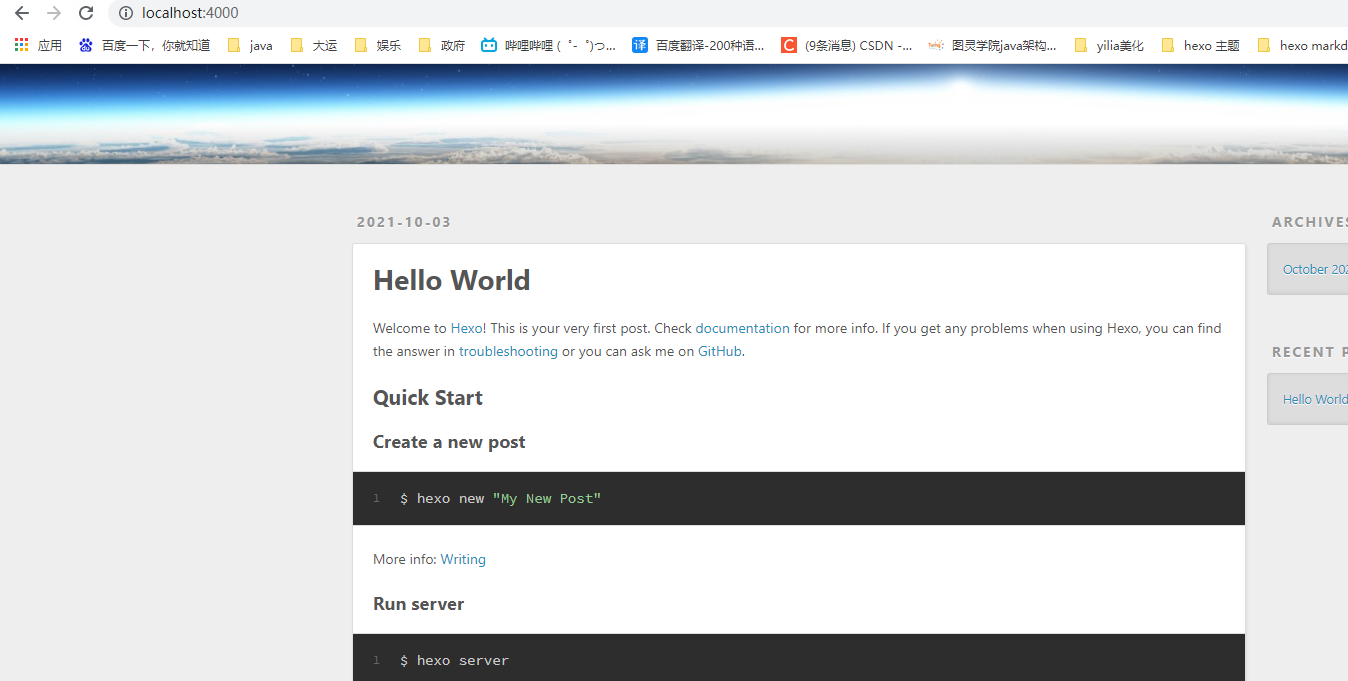Open the 百度一下 bookmark

click(x=144, y=45)
